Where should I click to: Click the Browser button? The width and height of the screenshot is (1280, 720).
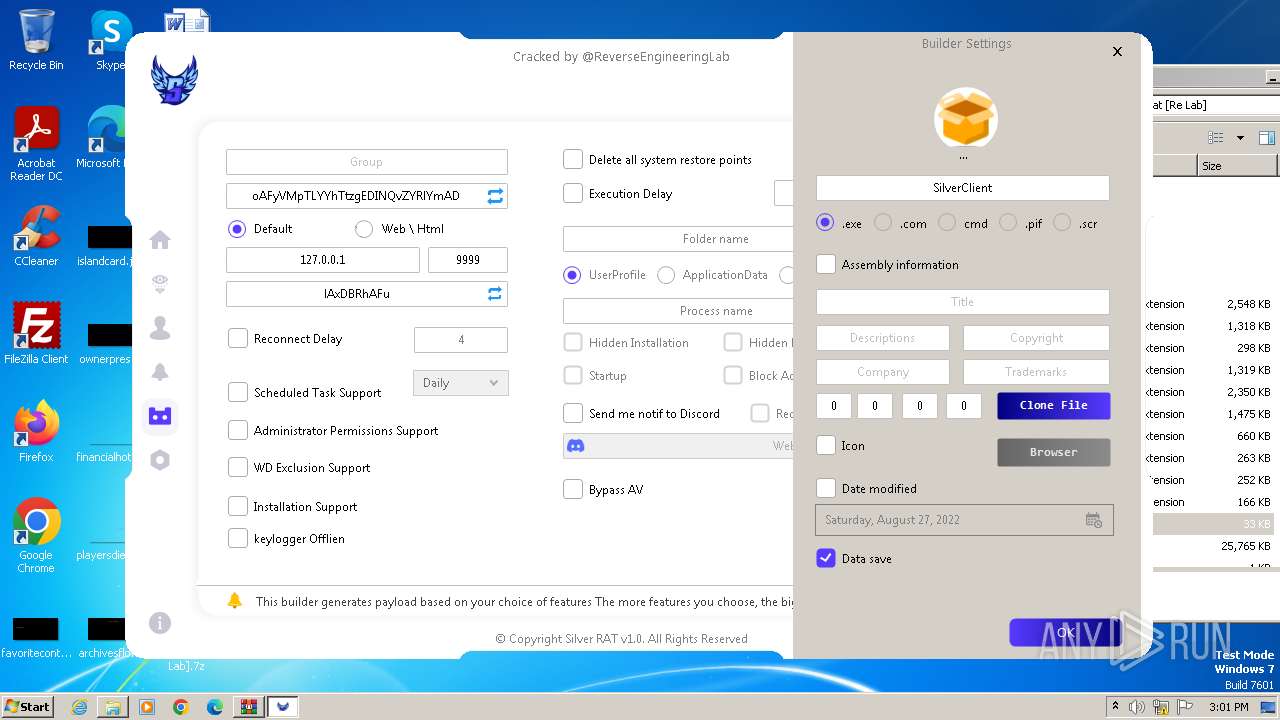pyautogui.click(x=1054, y=452)
